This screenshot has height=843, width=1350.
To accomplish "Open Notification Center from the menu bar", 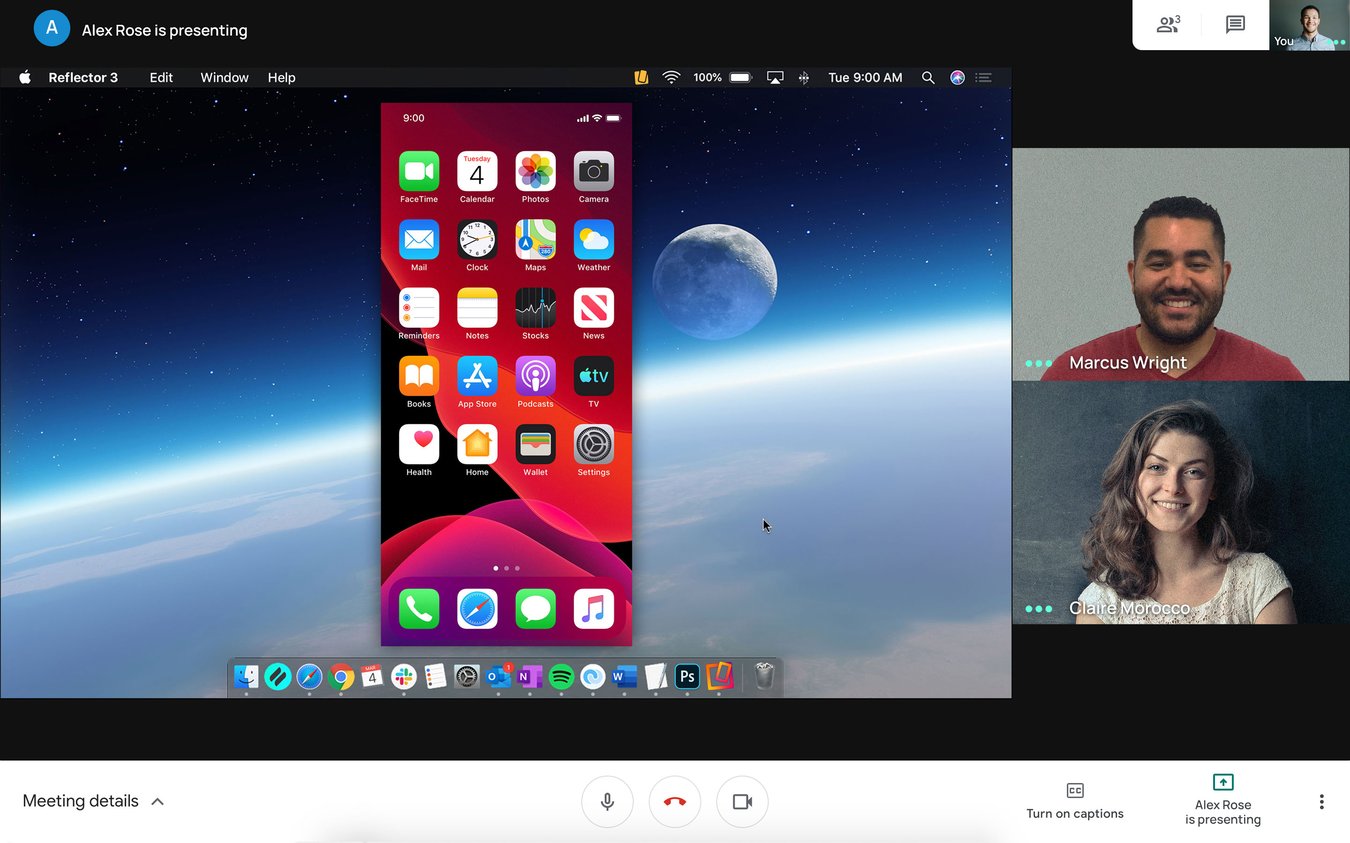I will coord(983,77).
